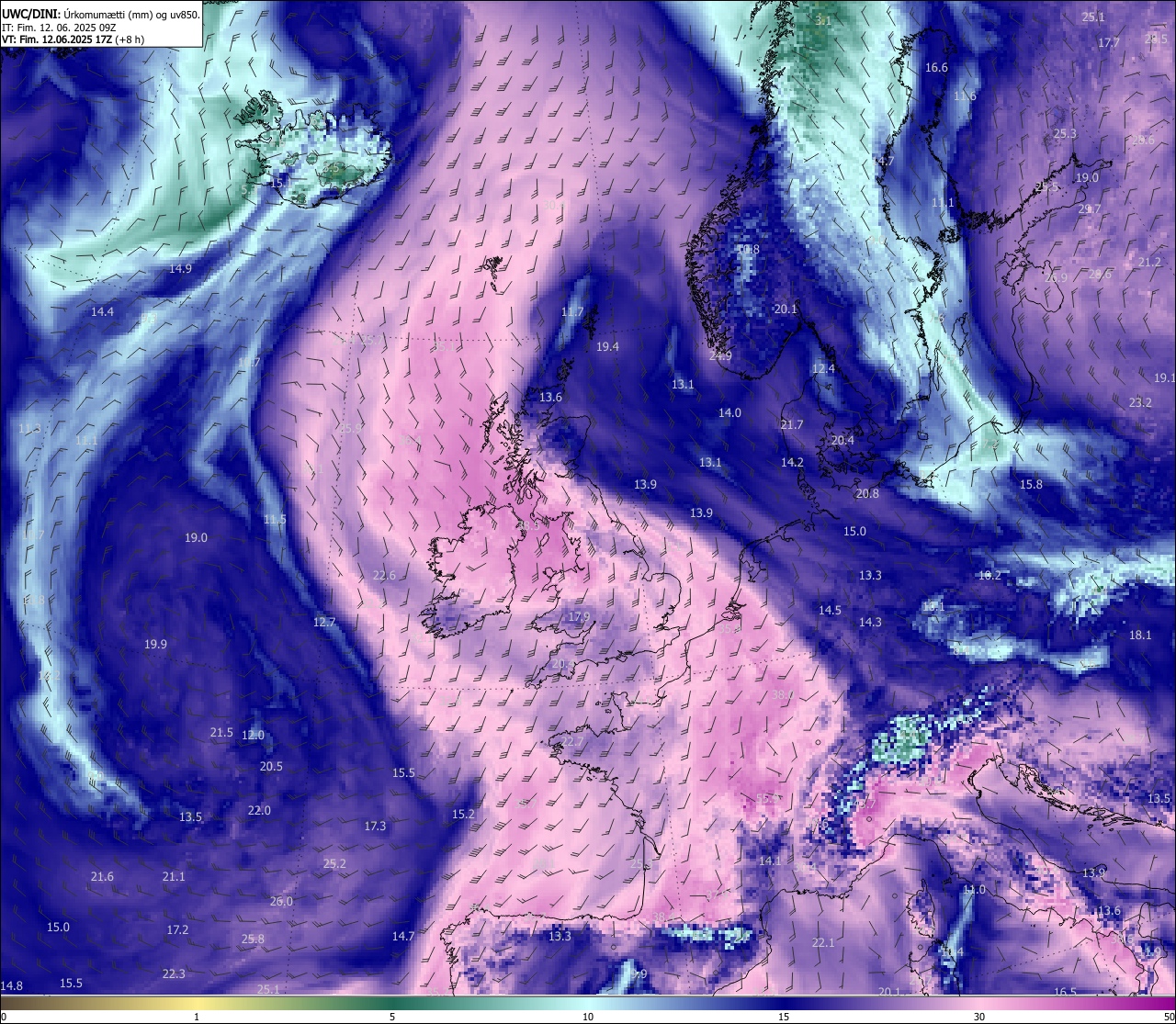Click the map value 14.1 over southern France
Screen dimensions: 1176x1024
(769, 861)
